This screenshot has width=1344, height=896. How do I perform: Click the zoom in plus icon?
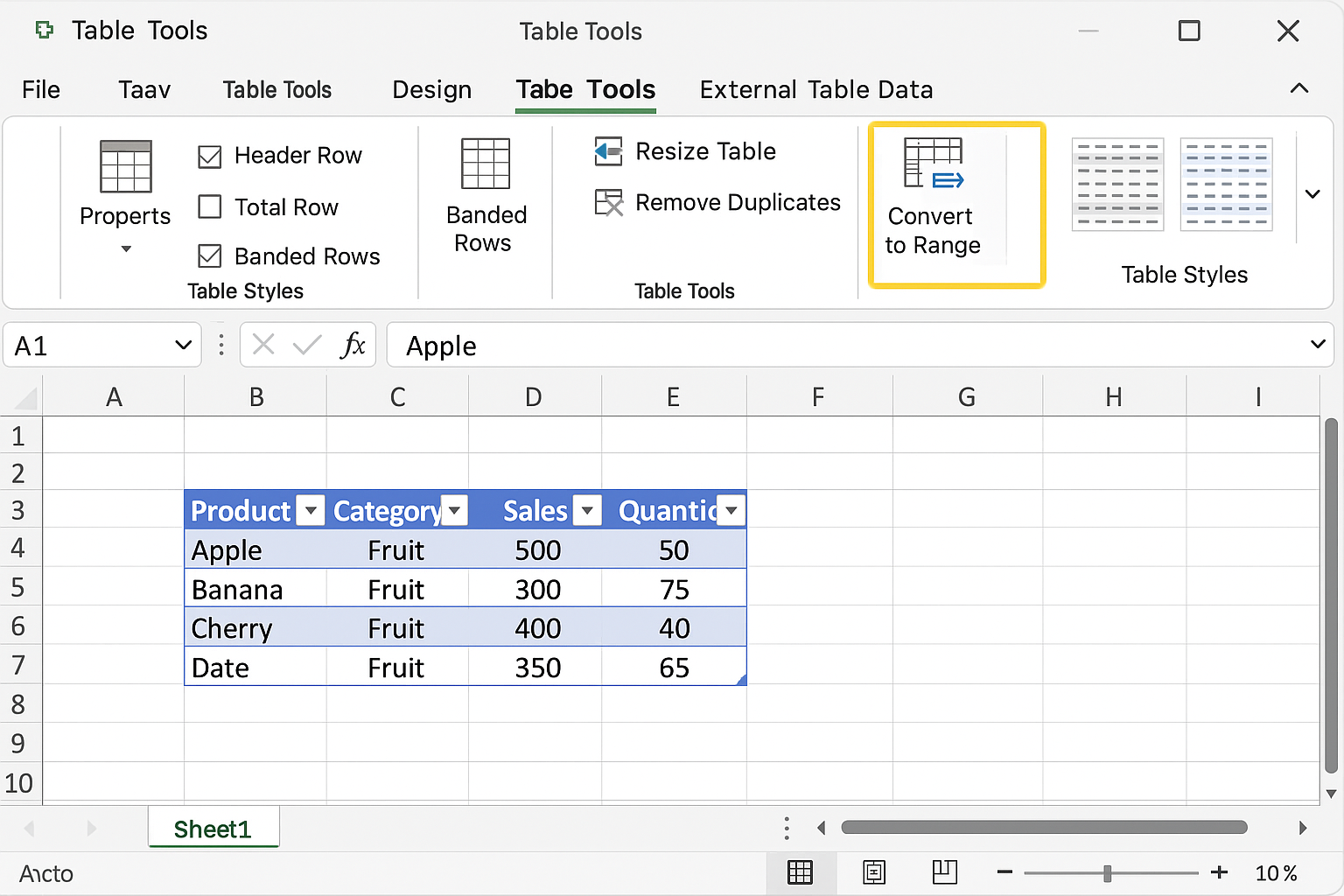pos(1219,872)
